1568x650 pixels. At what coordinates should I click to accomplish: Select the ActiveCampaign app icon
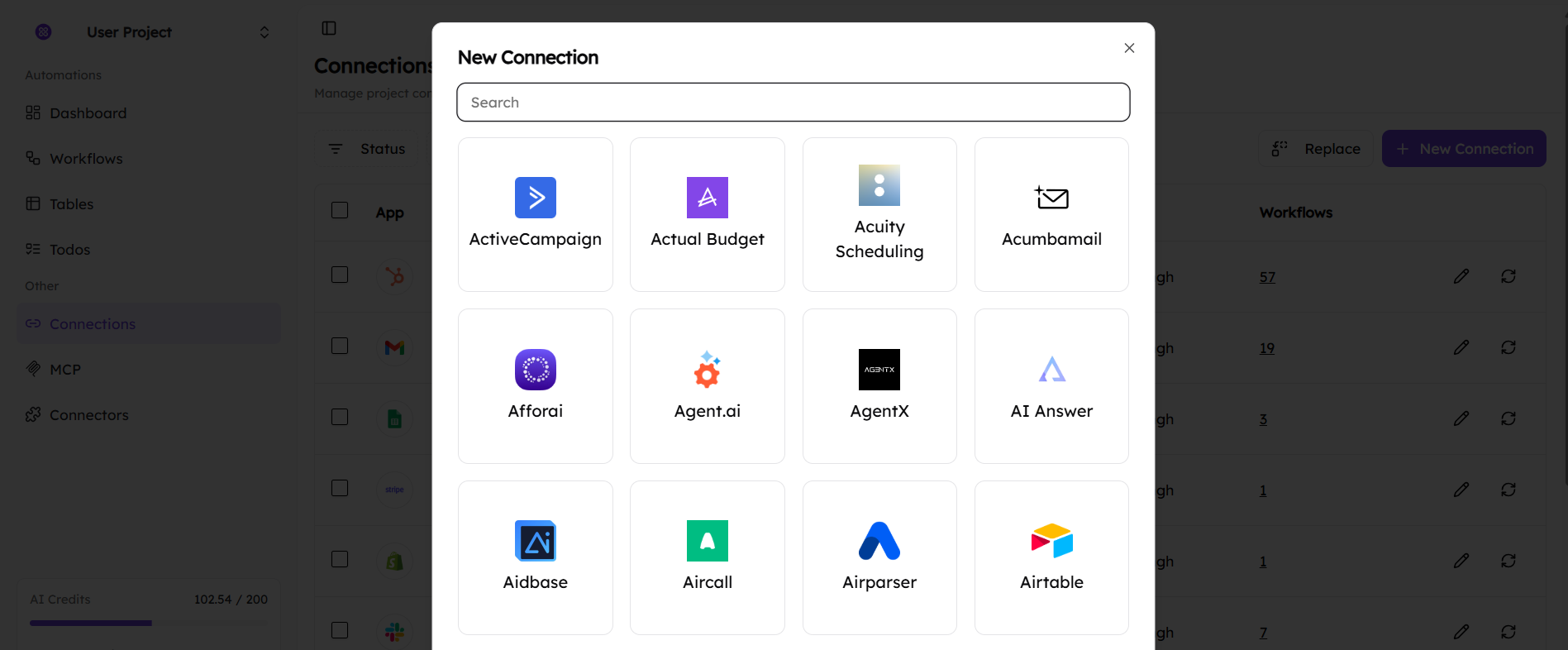pyautogui.click(x=535, y=198)
